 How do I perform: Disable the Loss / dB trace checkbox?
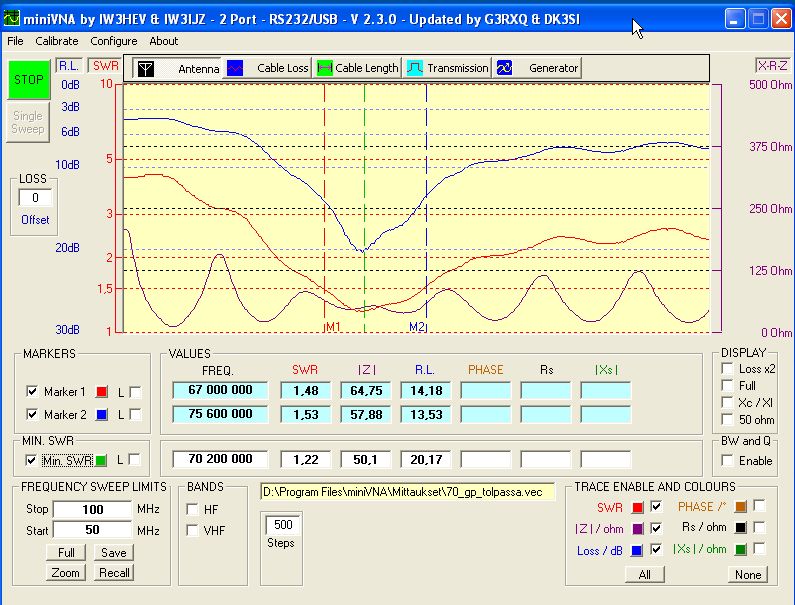point(656,549)
